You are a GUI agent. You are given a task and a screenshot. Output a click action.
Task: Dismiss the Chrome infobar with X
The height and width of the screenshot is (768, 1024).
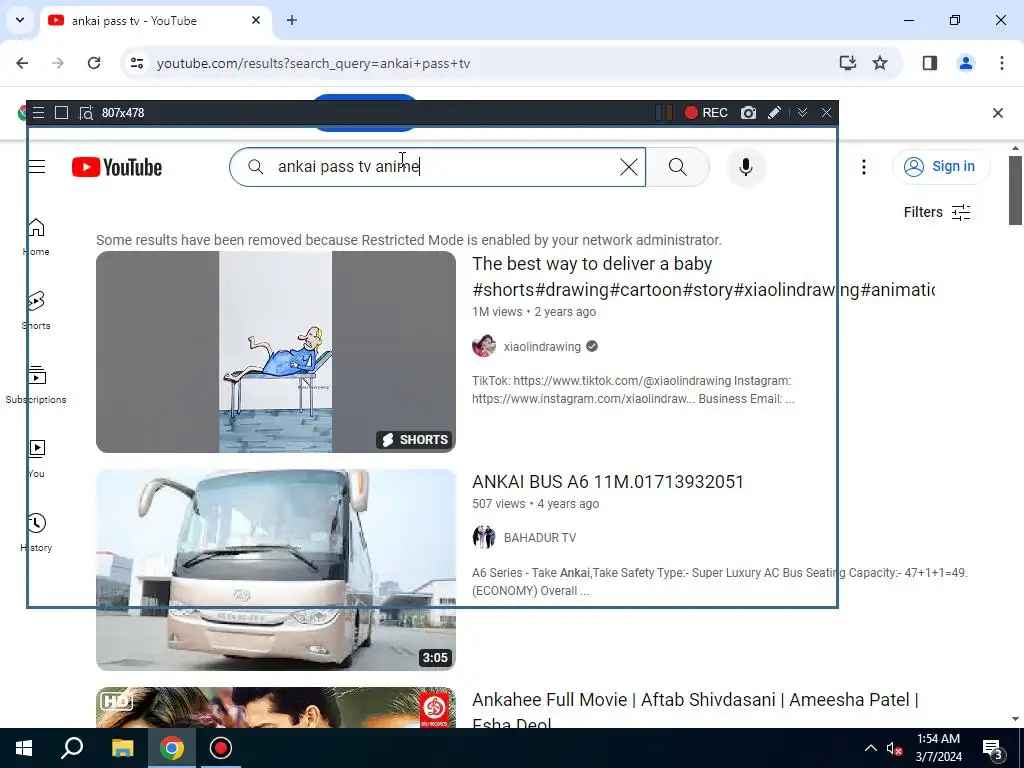point(998,113)
